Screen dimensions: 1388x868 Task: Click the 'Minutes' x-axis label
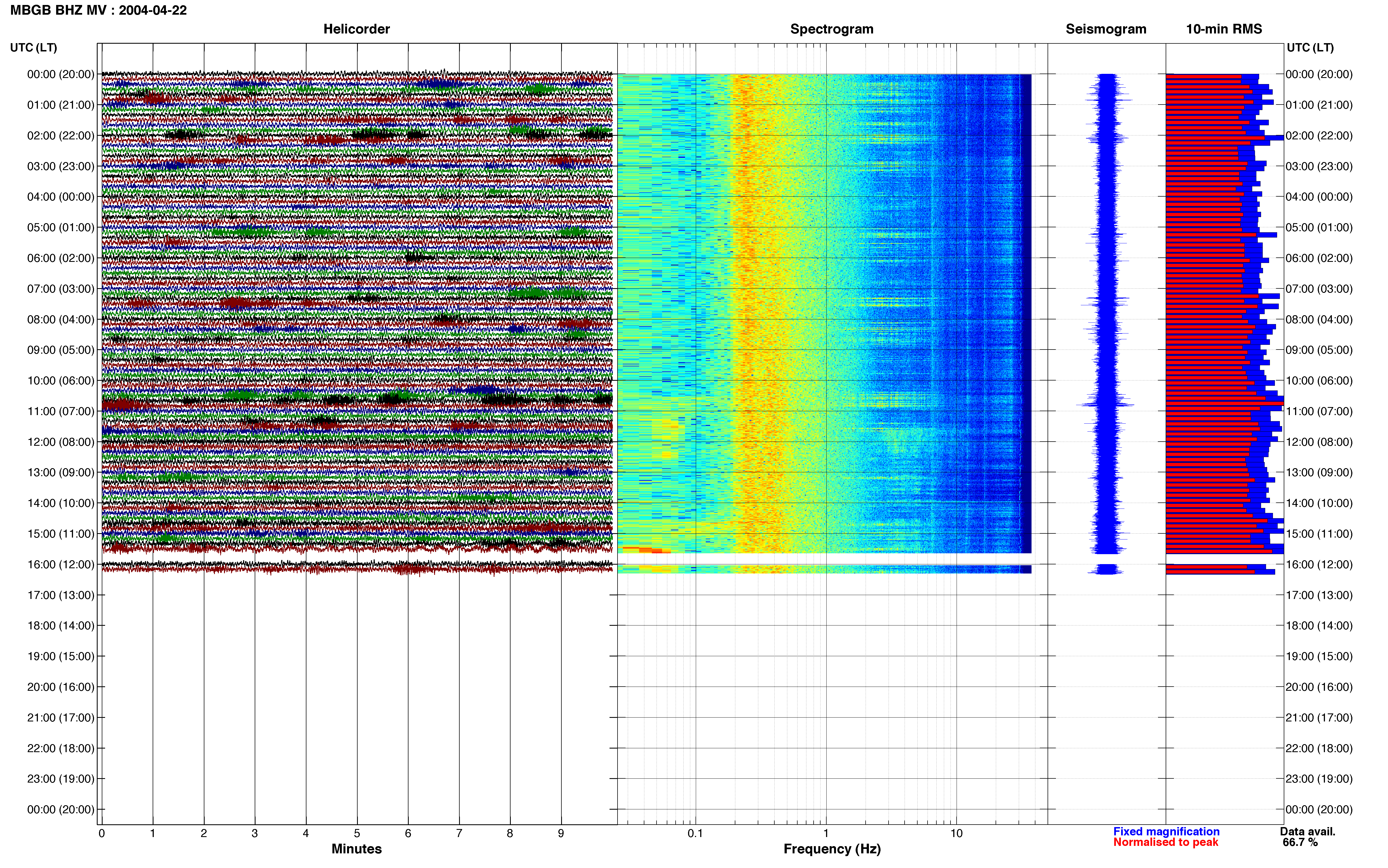click(x=356, y=849)
